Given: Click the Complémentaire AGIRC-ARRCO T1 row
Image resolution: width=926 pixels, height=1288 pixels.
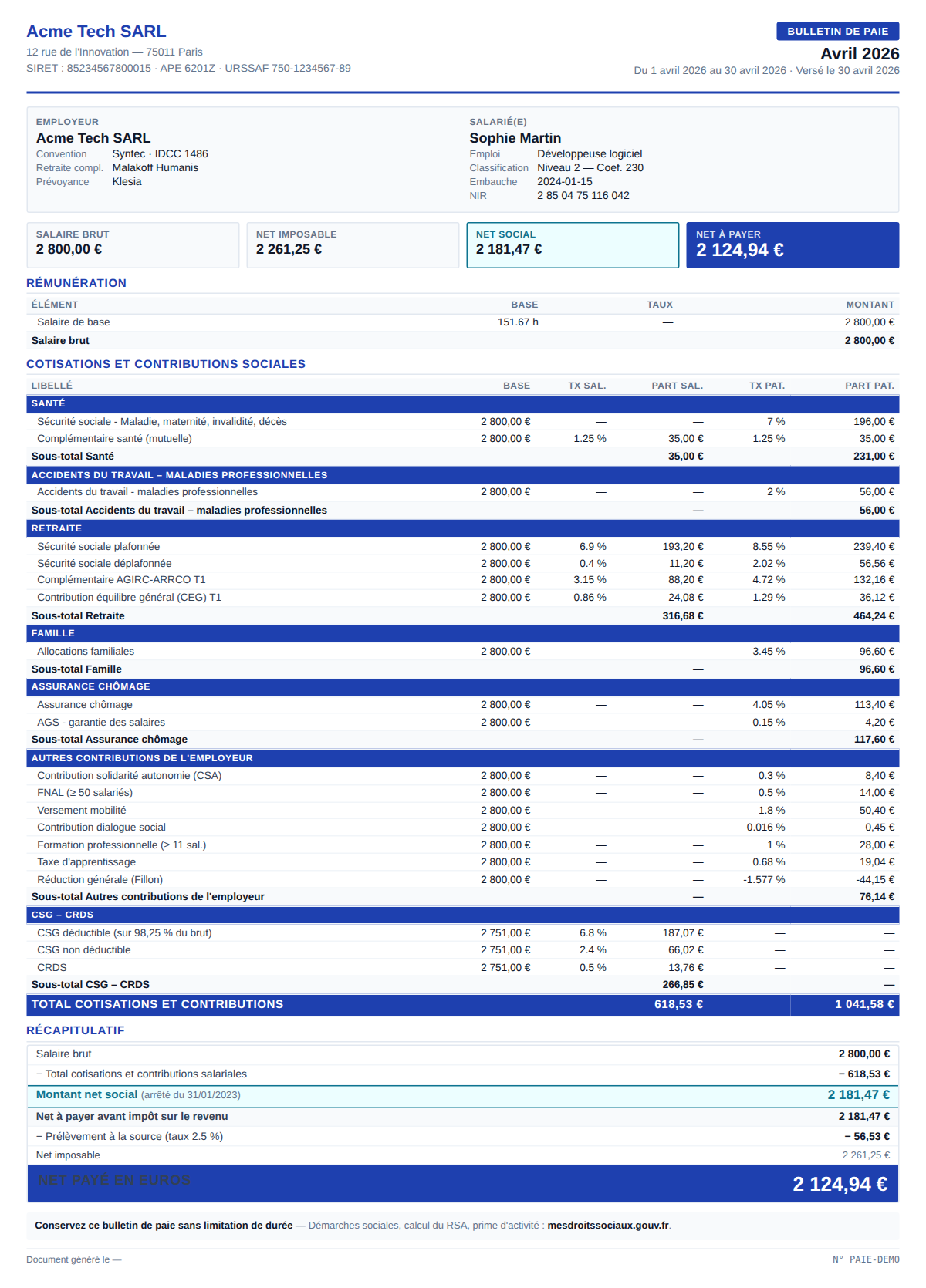Looking at the screenshot, I should click(463, 580).
